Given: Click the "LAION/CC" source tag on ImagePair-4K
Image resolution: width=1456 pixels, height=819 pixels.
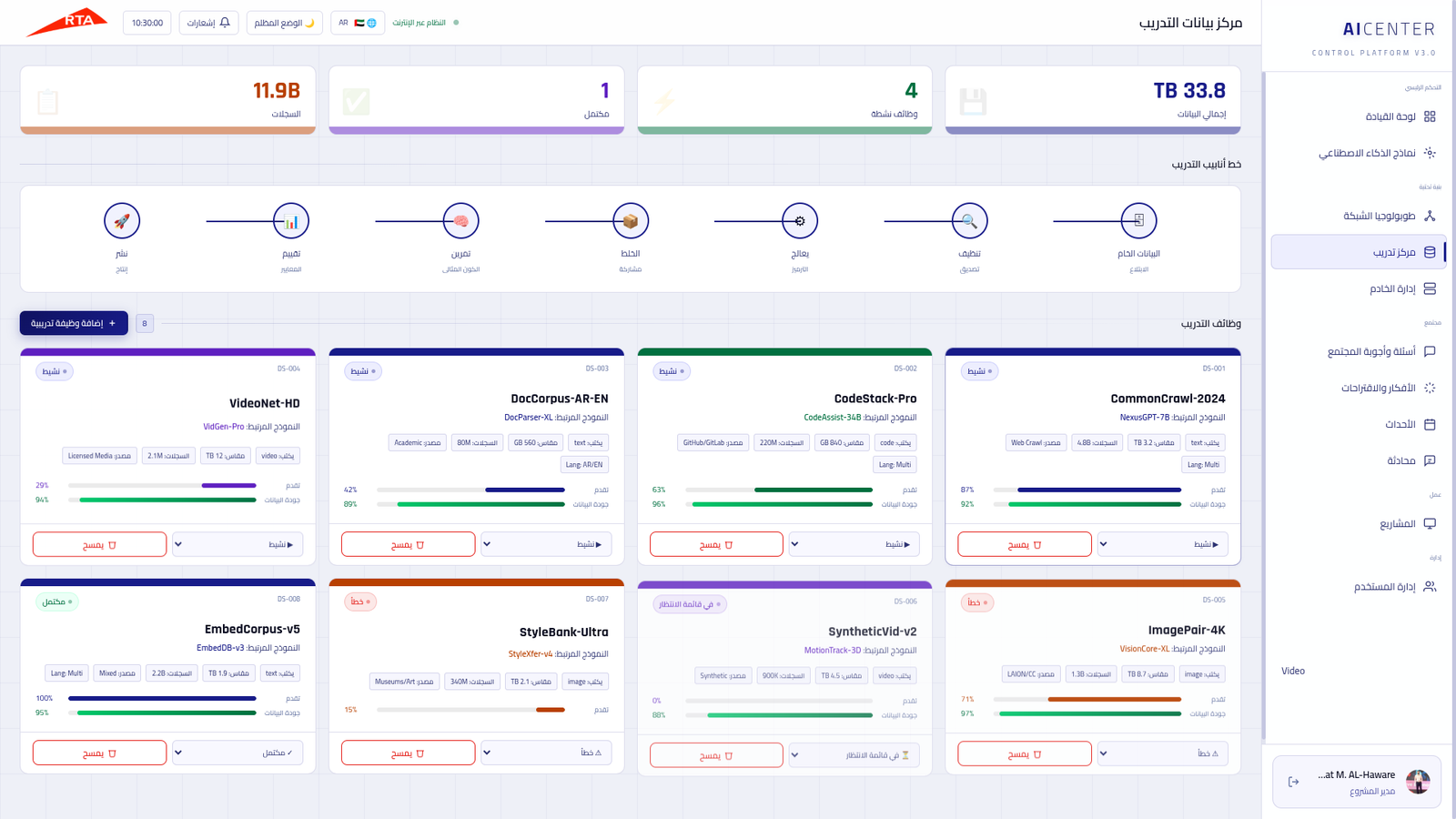Looking at the screenshot, I should coord(1031,674).
